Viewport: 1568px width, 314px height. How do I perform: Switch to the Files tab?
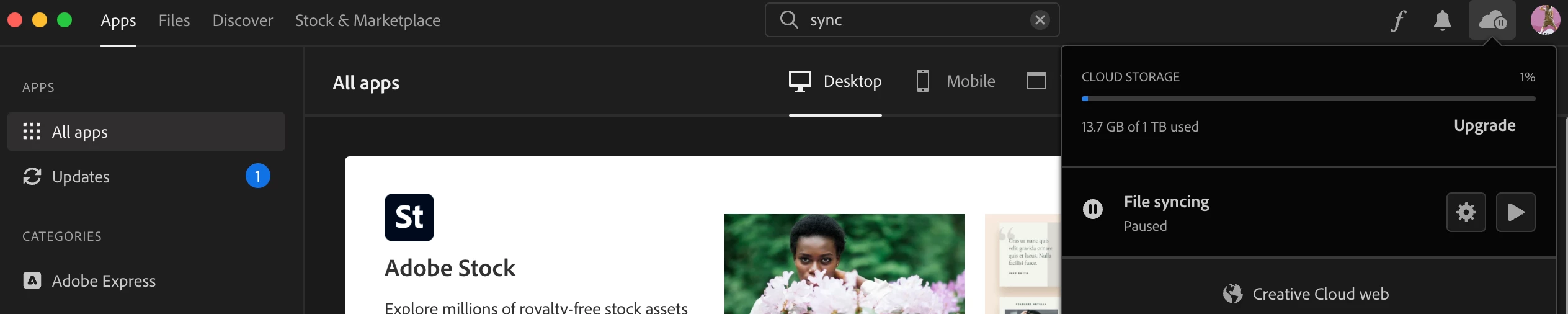174,20
